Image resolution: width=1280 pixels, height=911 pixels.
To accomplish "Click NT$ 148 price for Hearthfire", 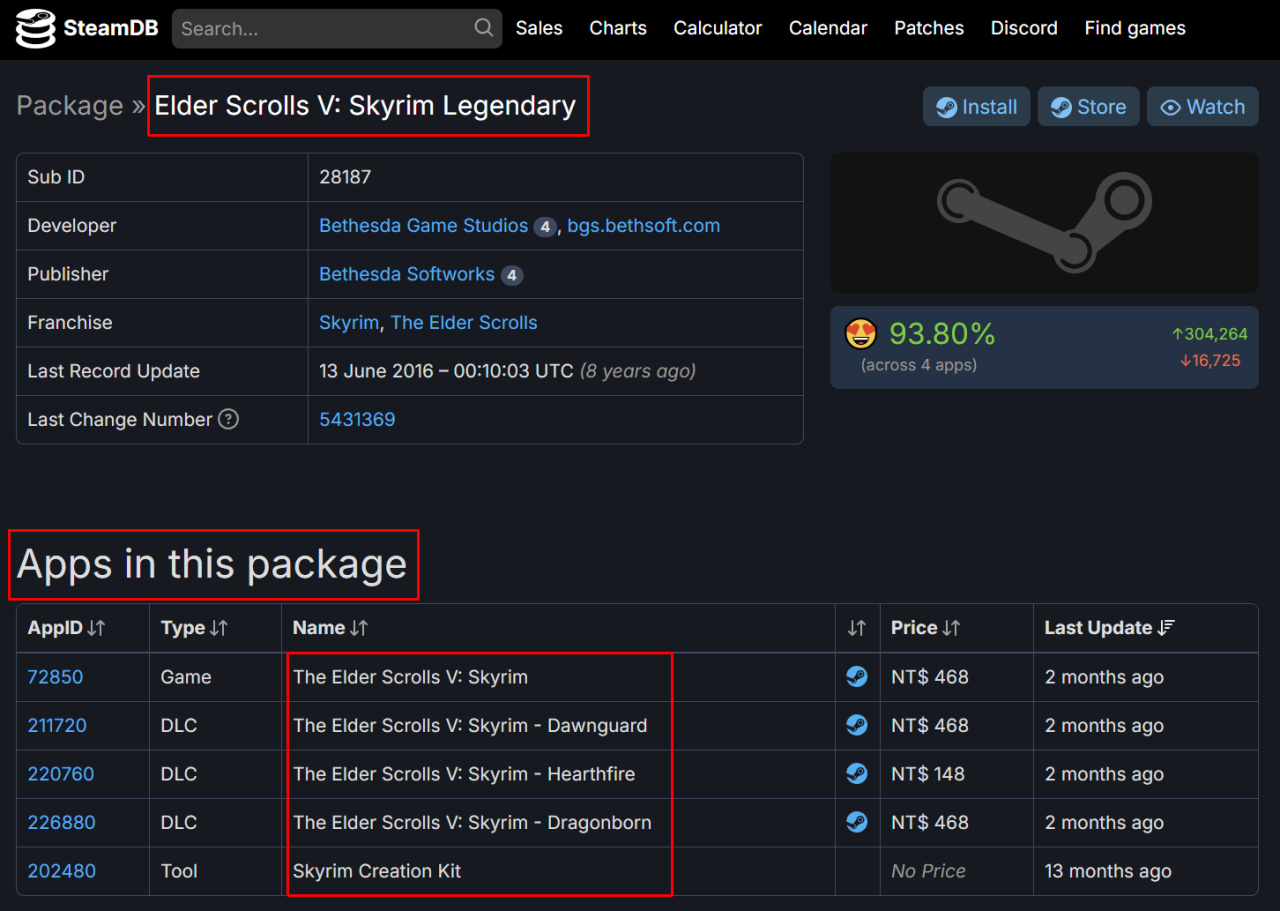I will pos(928,774).
